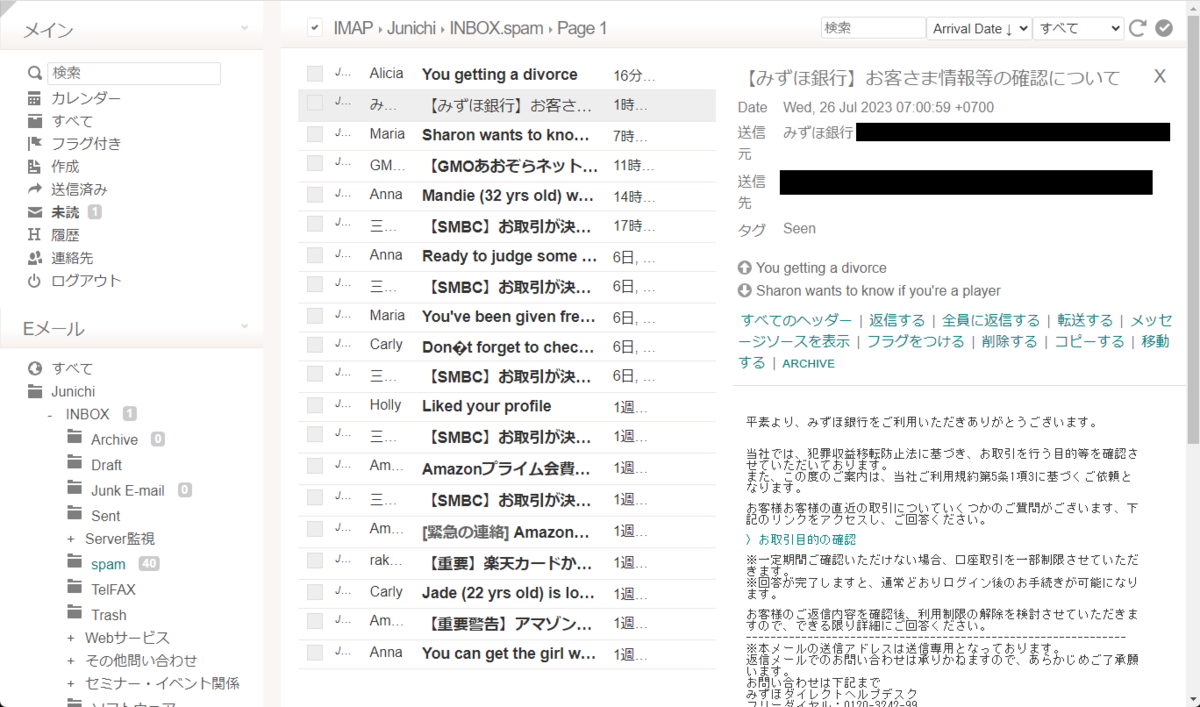The image size is (1200, 707).
Task: Click the flag icon beside フラグ付き
Action: (34, 144)
